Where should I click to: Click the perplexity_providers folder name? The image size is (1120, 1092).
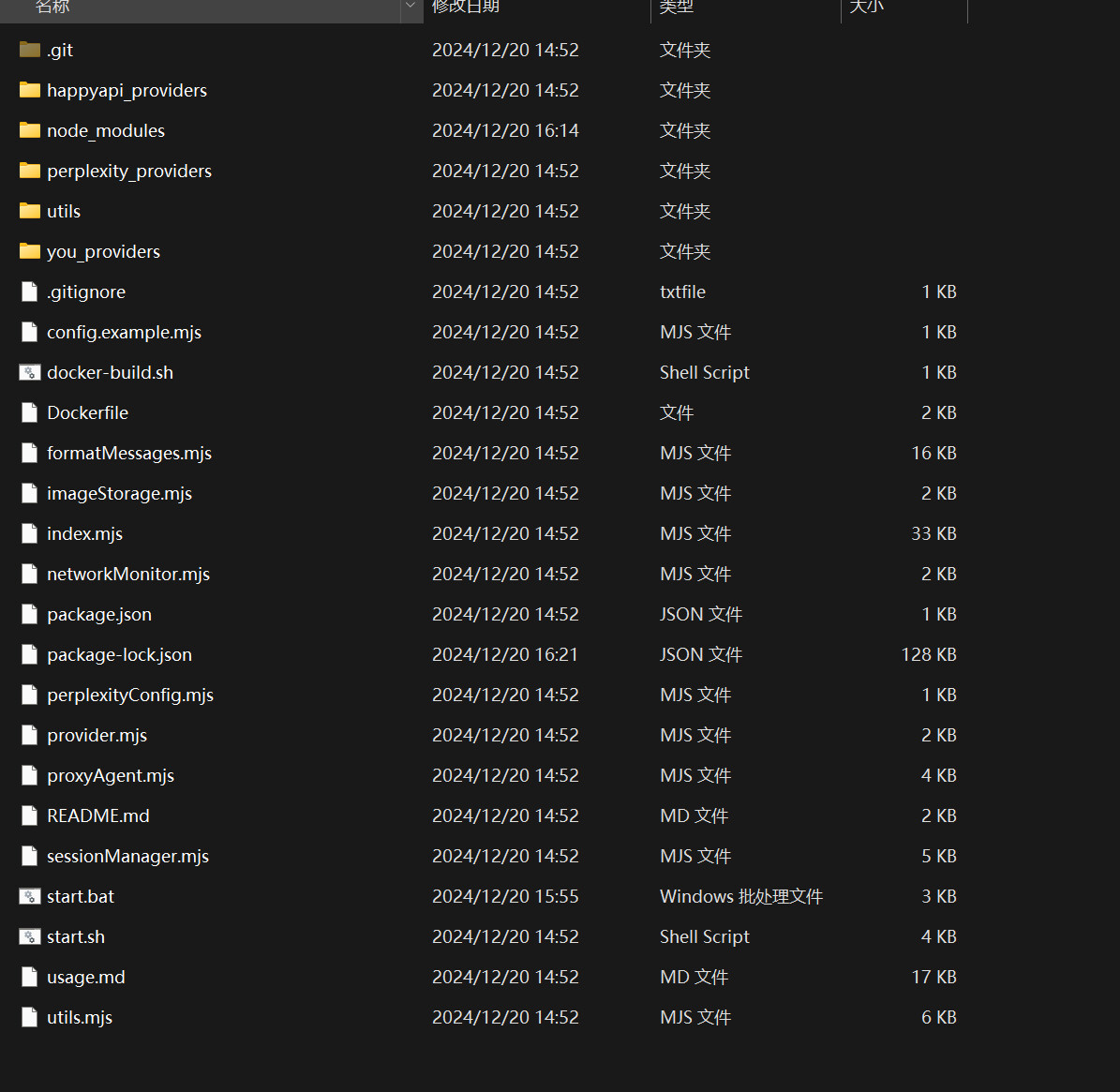pos(129,171)
